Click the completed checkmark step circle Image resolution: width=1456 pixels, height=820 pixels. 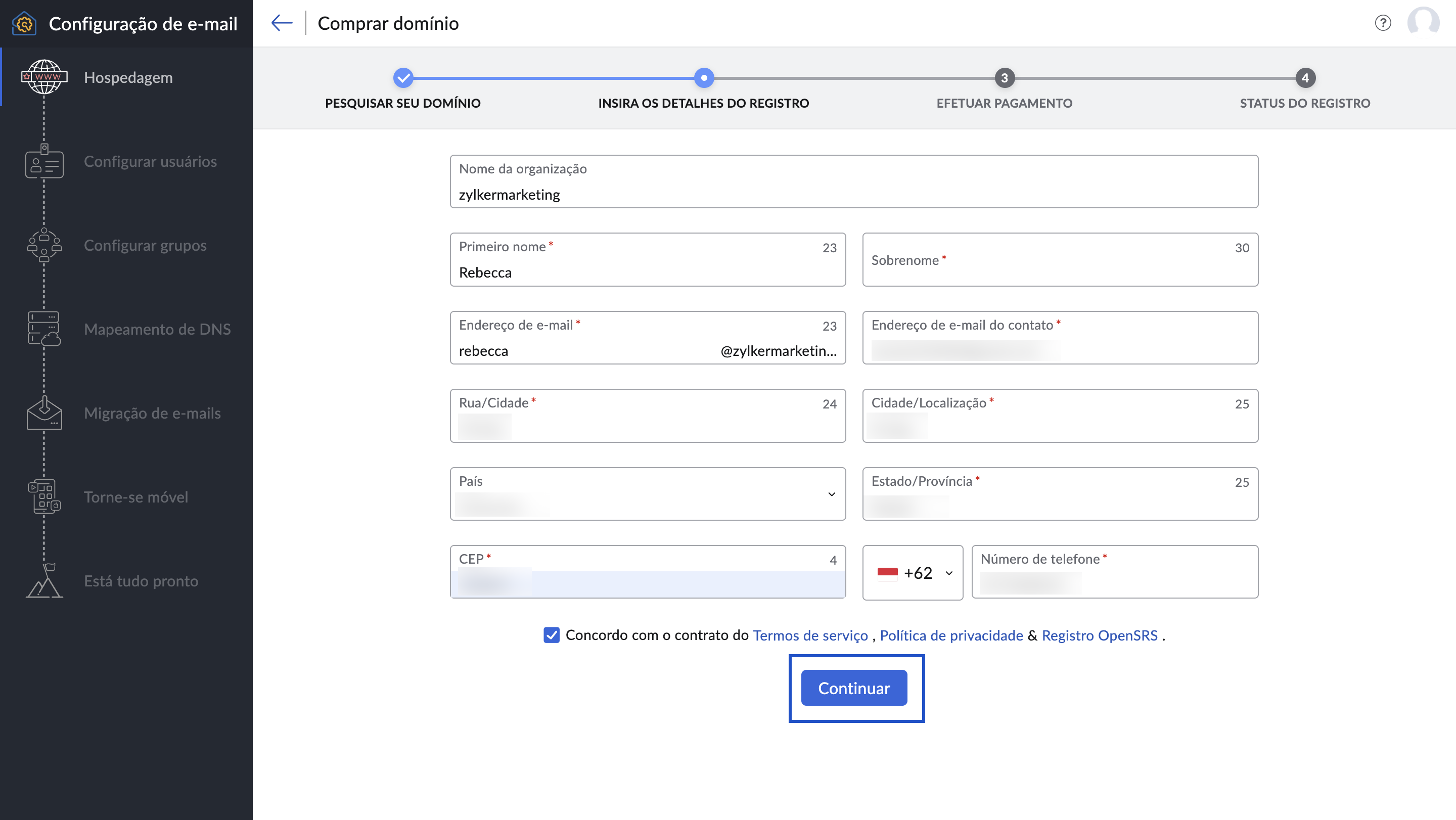point(403,78)
